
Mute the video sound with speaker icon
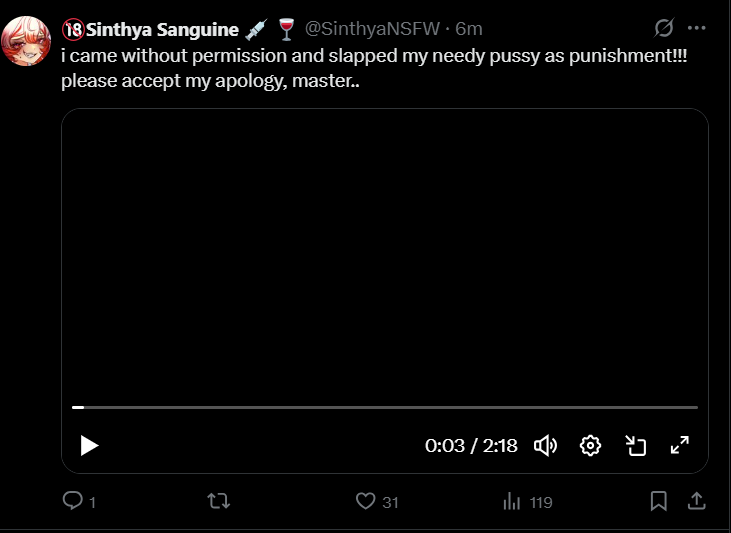click(x=545, y=446)
